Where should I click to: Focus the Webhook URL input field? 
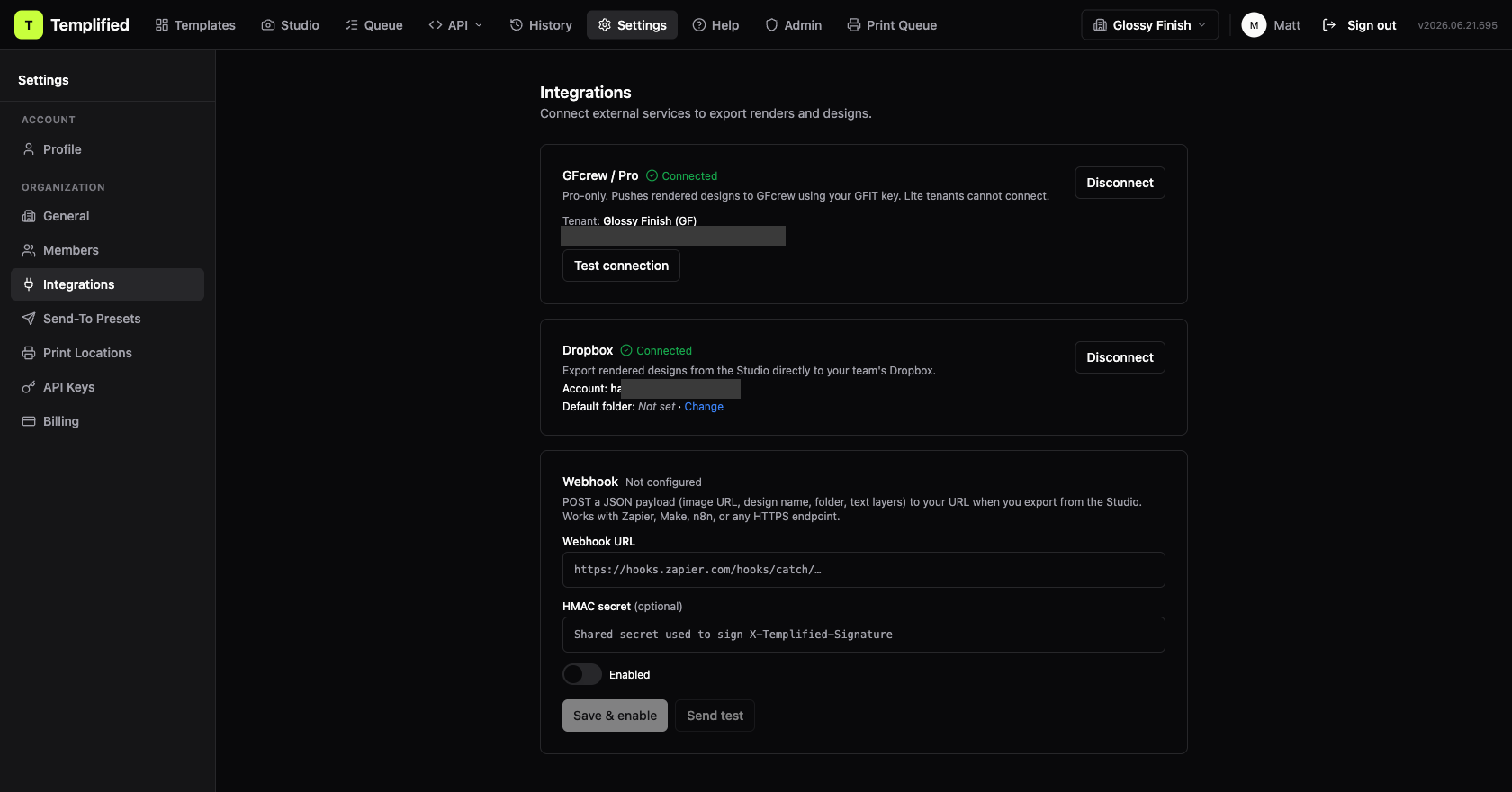(864, 570)
